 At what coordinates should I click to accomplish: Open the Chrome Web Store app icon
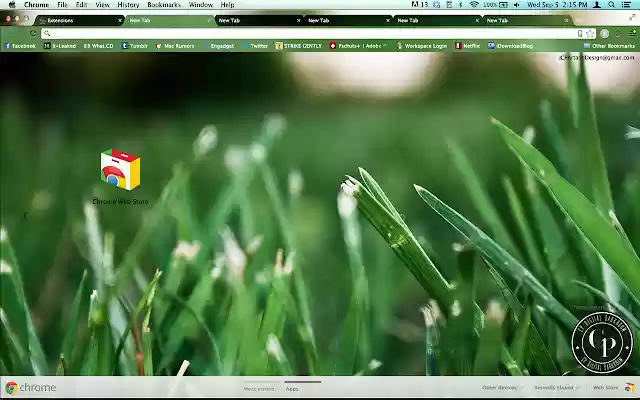click(x=120, y=170)
